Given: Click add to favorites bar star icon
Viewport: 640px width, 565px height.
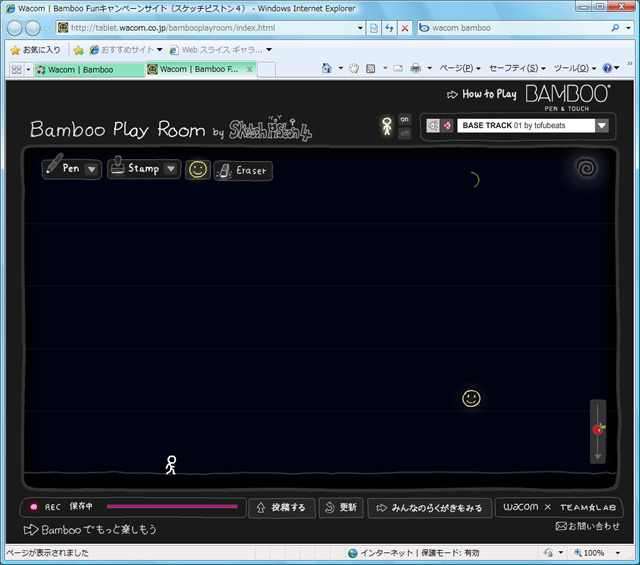Looking at the screenshot, I should pos(78,50).
